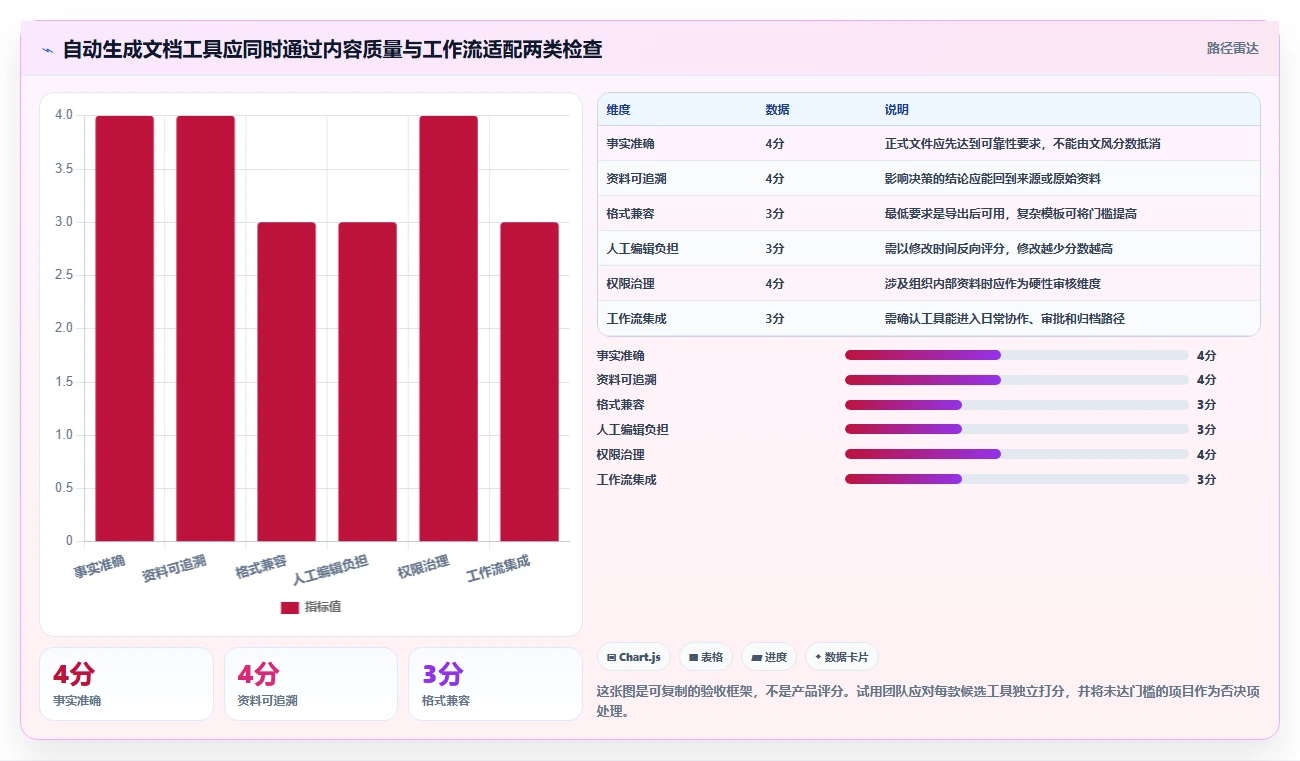Viewport: 1300px width, 761px height.
Task: Click the description '正式文件应先达到可靠性要求，不能由文风分数抵消'
Action: pos(1022,144)
